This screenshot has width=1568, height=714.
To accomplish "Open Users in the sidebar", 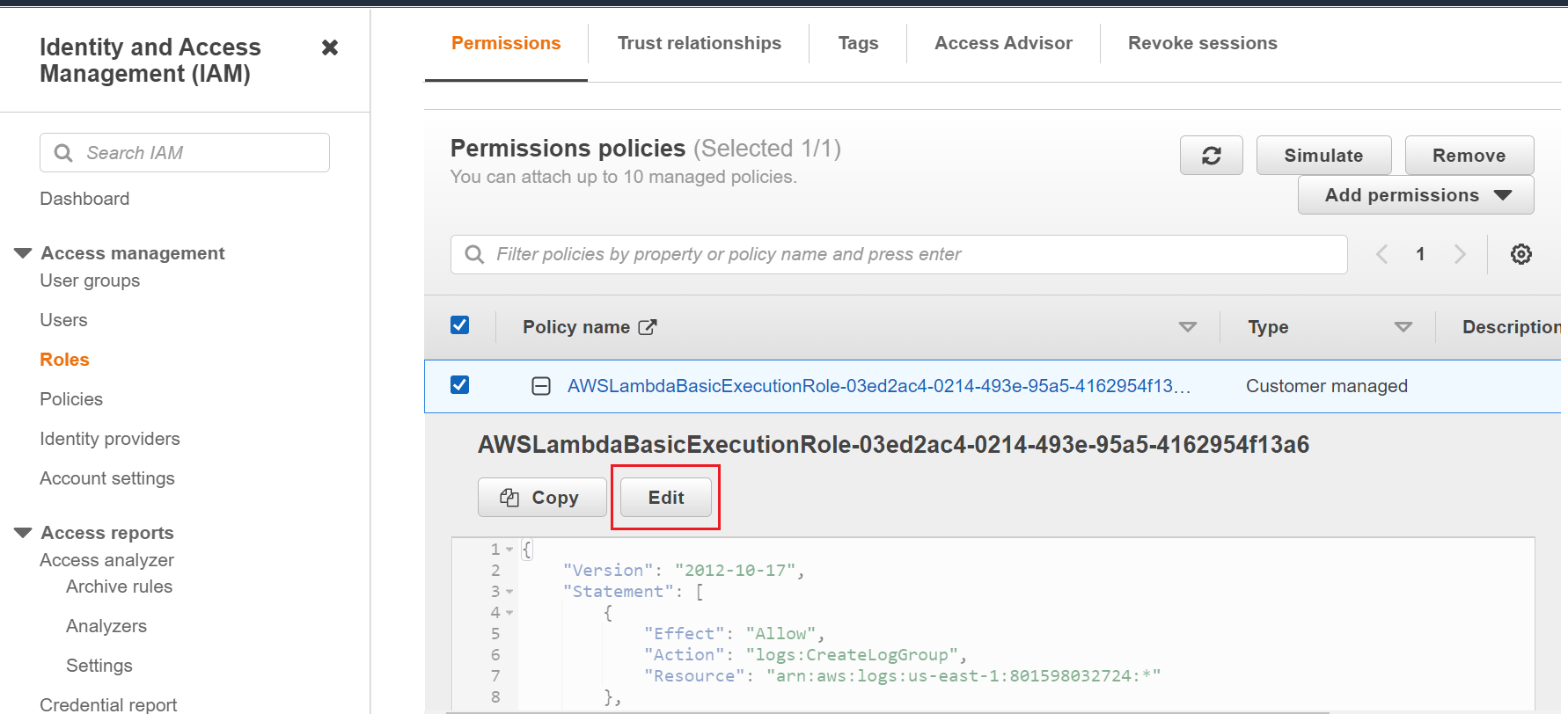I will [x=63, y=320].
